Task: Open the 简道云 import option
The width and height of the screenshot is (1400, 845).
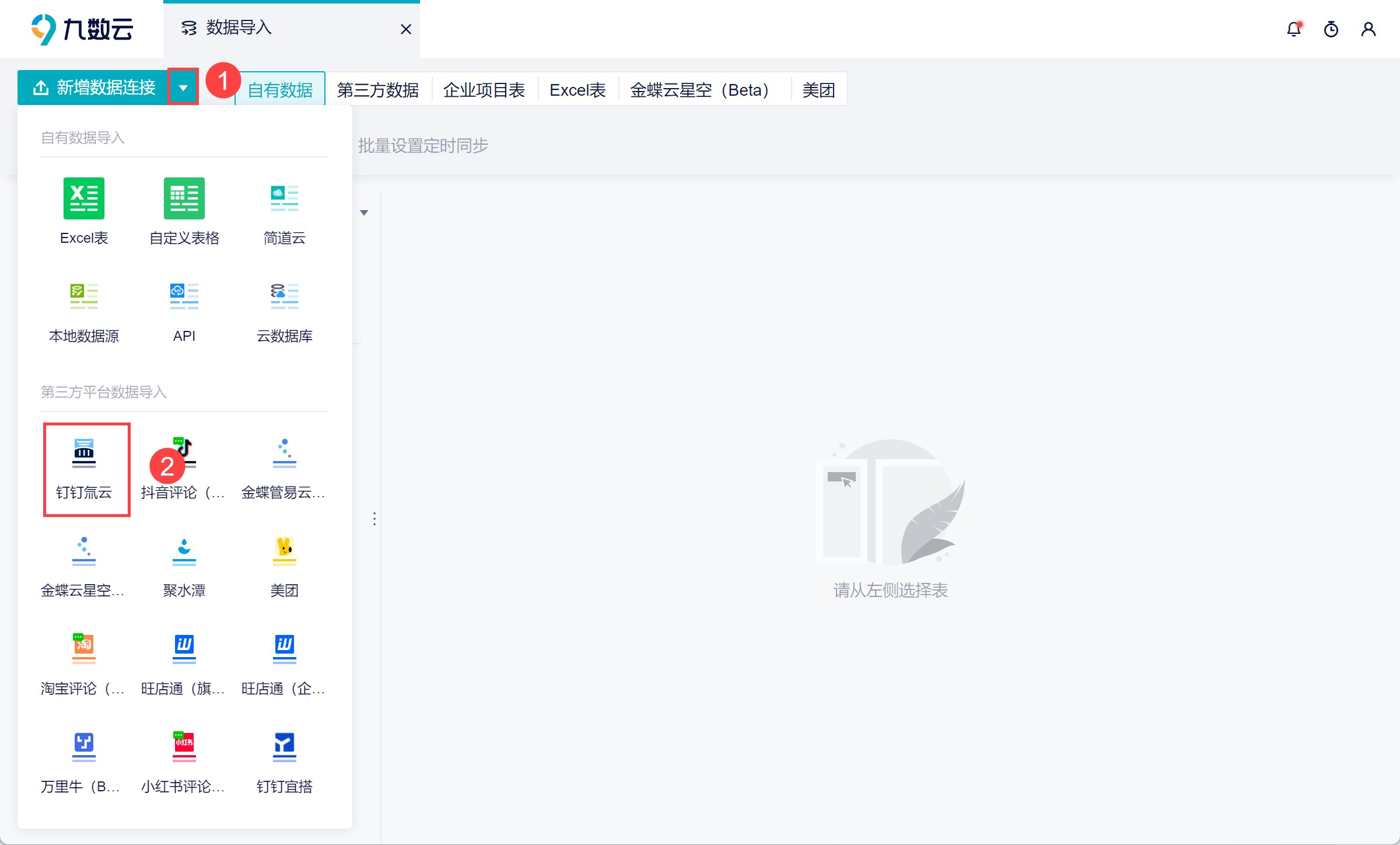Action: [284, 199]
